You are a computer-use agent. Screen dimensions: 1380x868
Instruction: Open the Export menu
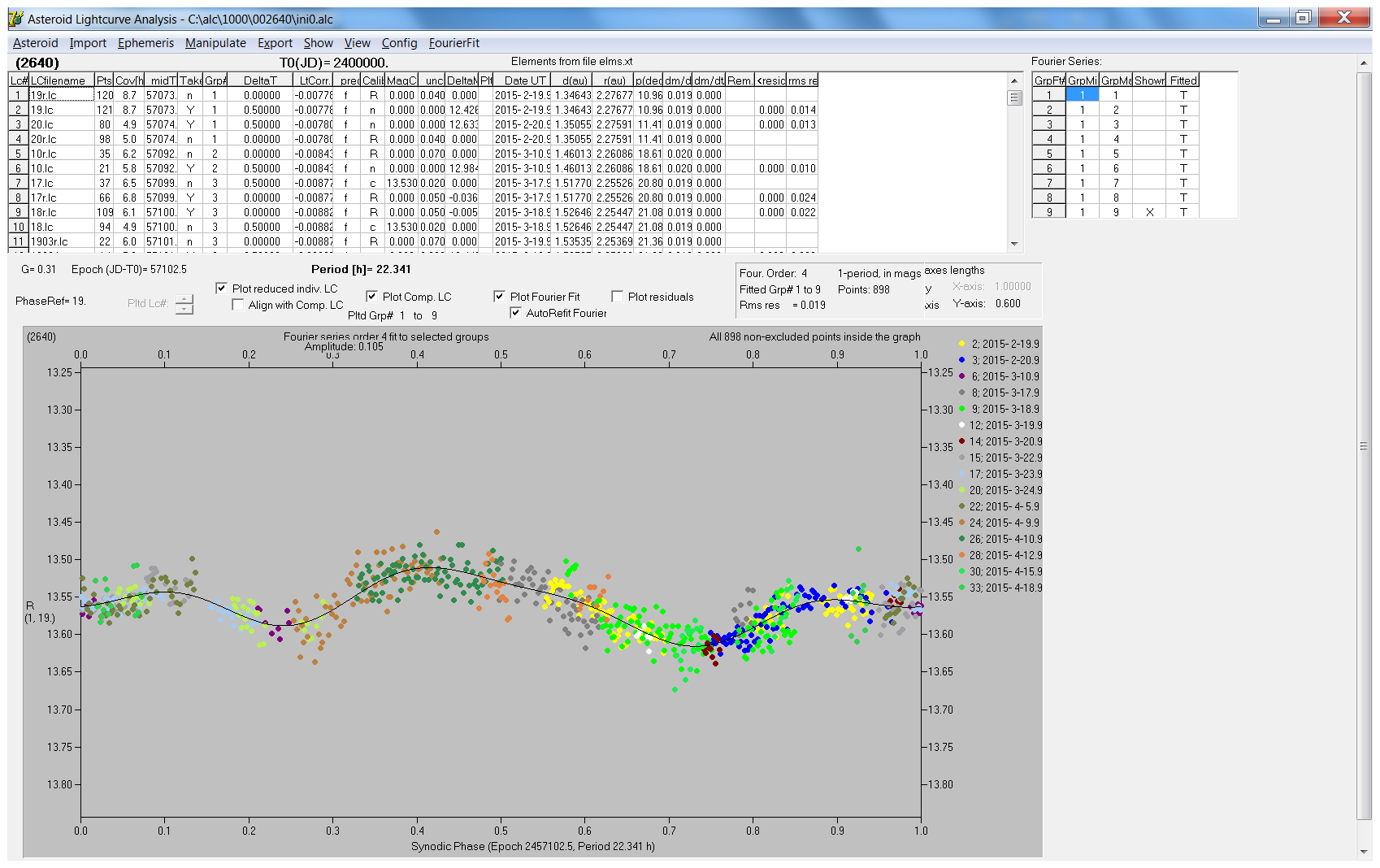click(275, 43)
